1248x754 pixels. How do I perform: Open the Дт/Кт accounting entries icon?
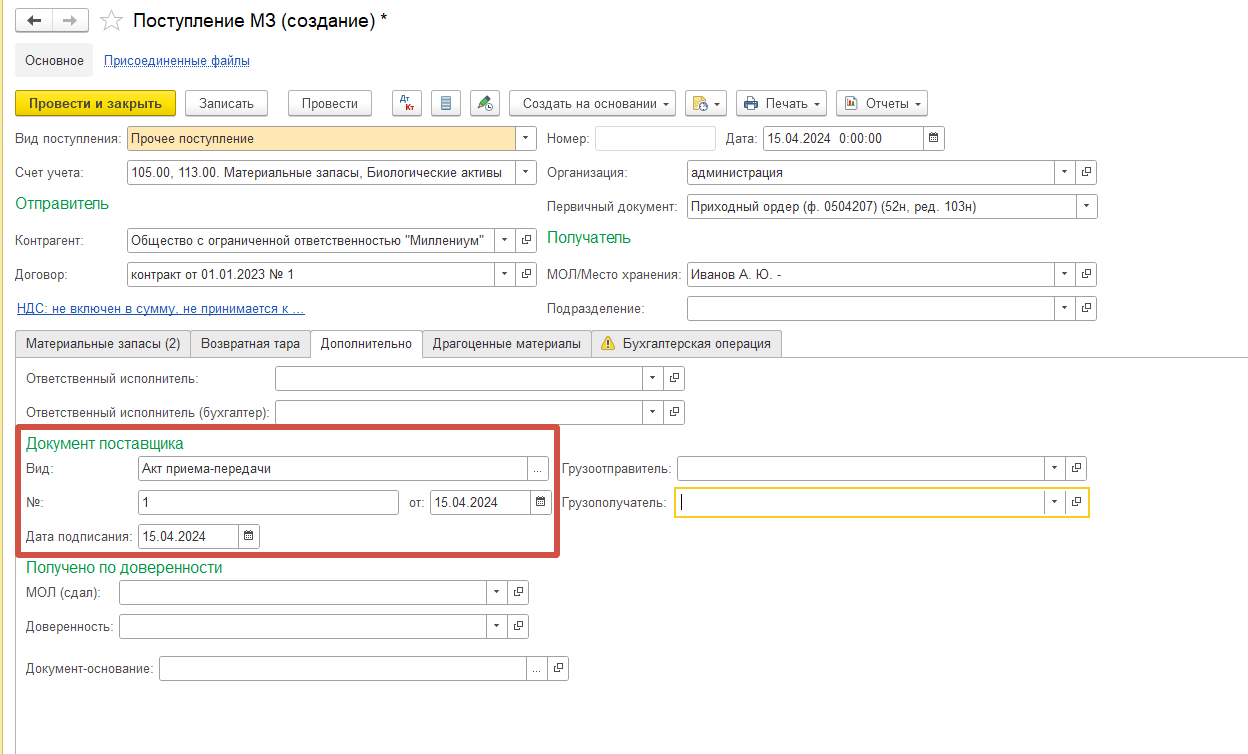[407, 103]
